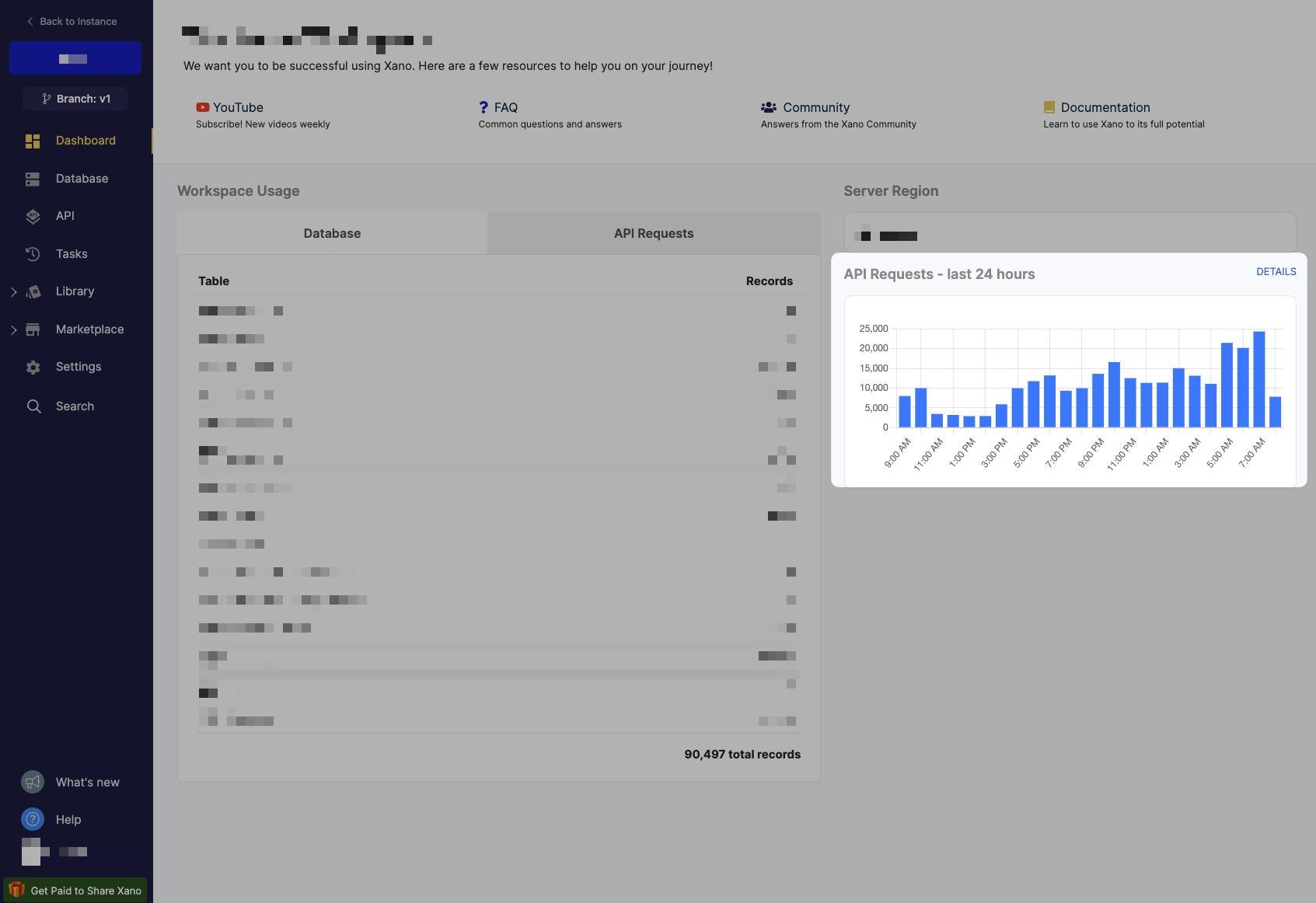Open the Tasks history icon

[x=33, y=254]
